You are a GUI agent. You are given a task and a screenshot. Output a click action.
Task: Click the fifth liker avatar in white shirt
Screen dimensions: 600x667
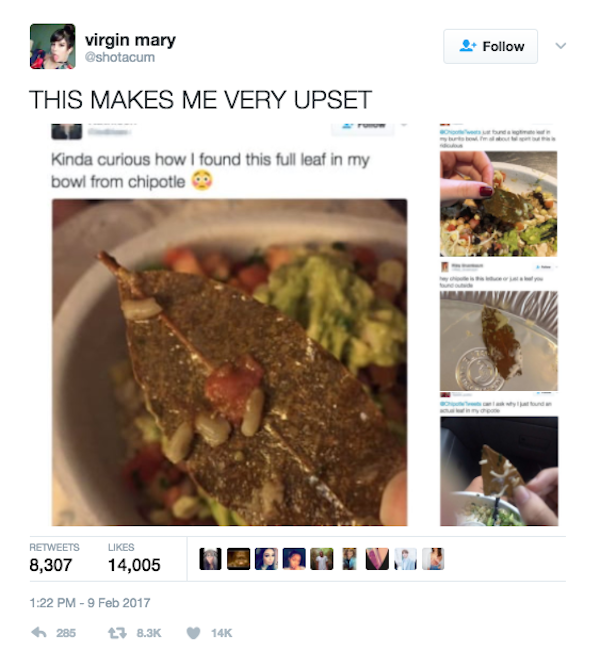coord(322,559)
